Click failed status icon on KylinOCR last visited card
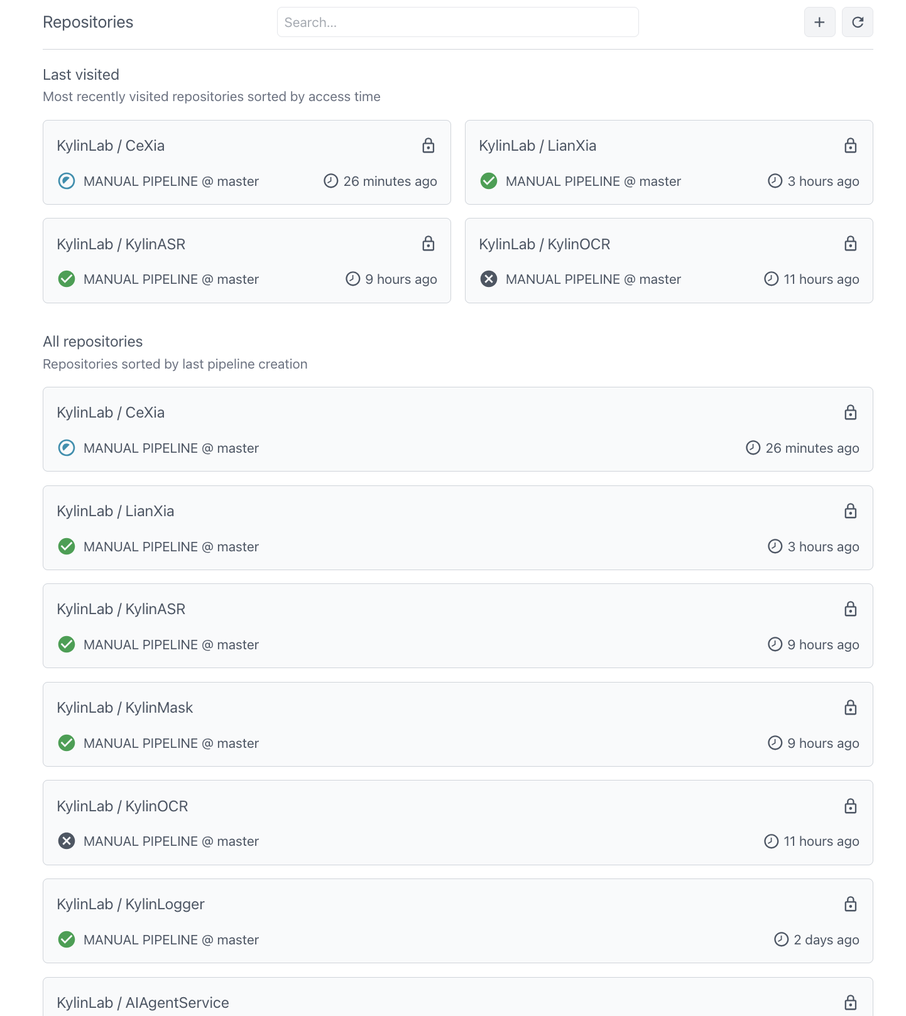The width and height of the screenshot is (906, 1016). click(489, 279)
